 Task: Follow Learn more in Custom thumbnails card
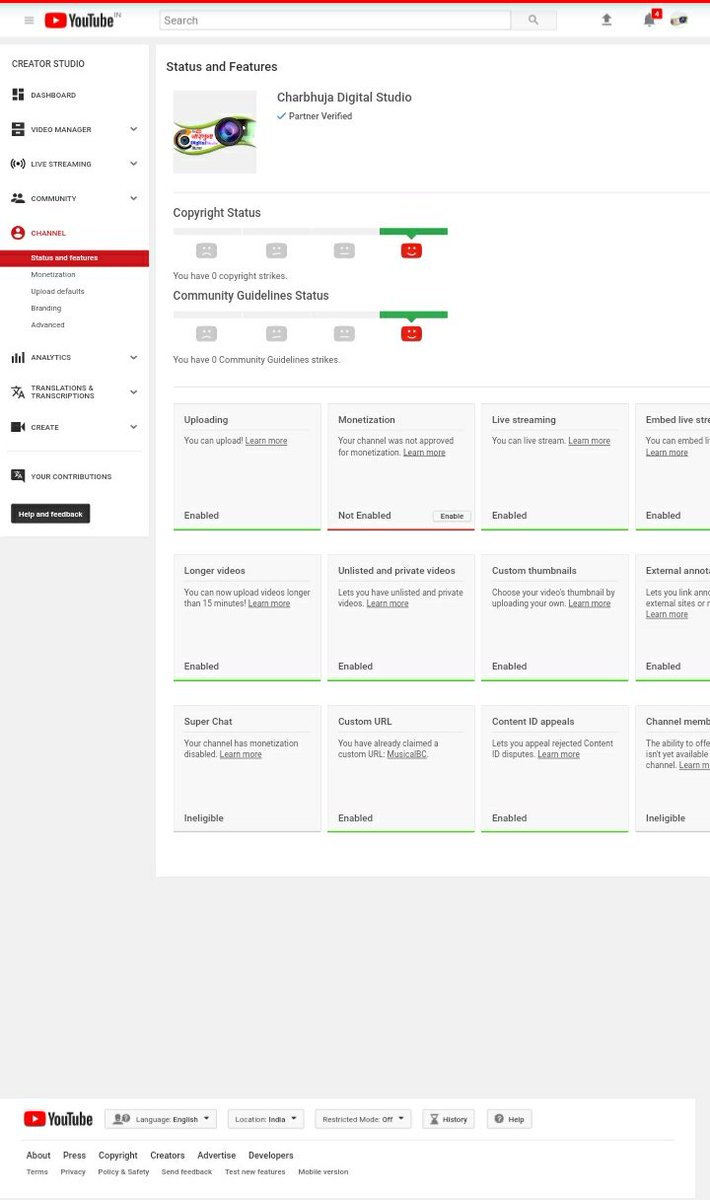click(x=589, y=603)
